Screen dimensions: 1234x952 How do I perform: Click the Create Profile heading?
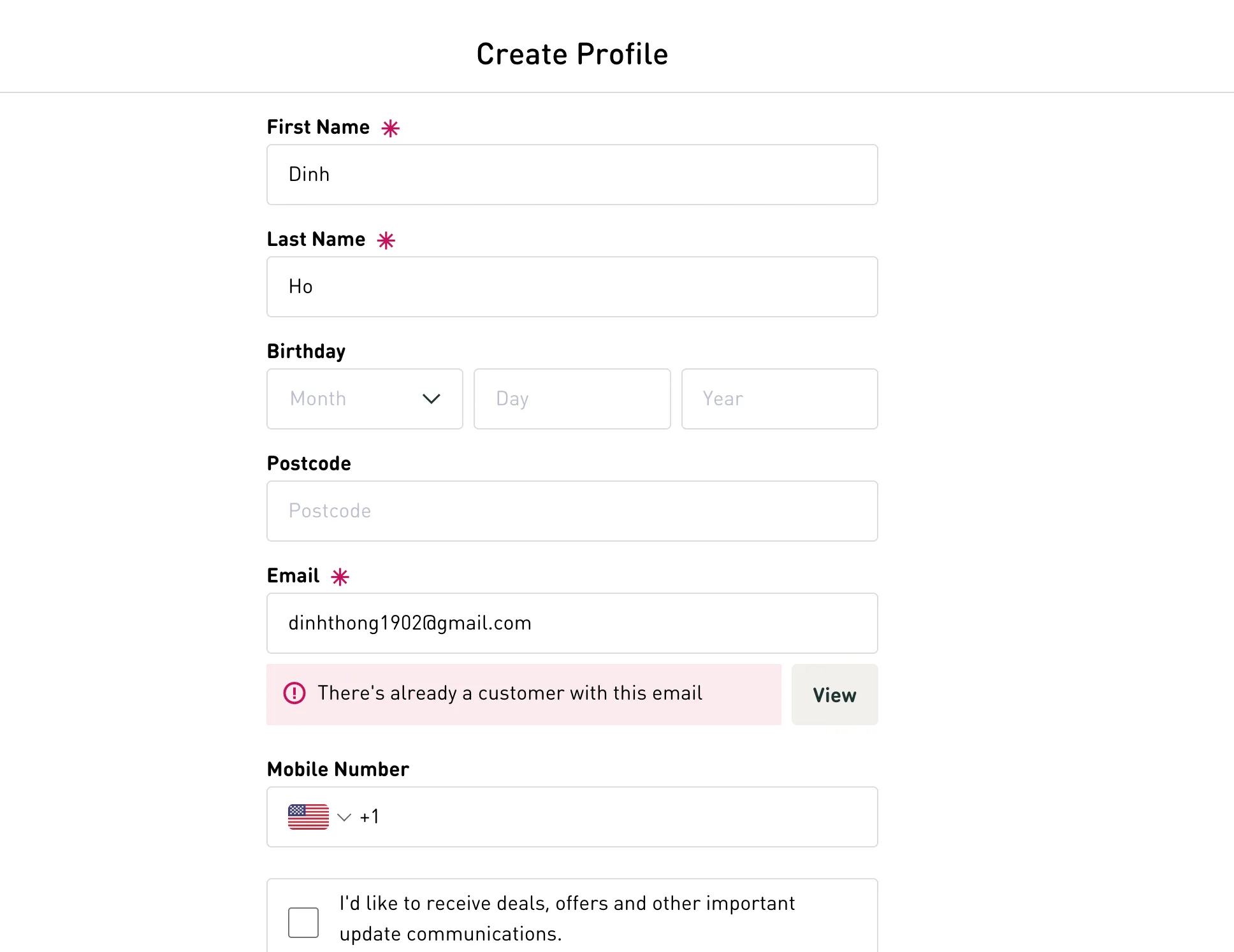(x=572, y=54)
